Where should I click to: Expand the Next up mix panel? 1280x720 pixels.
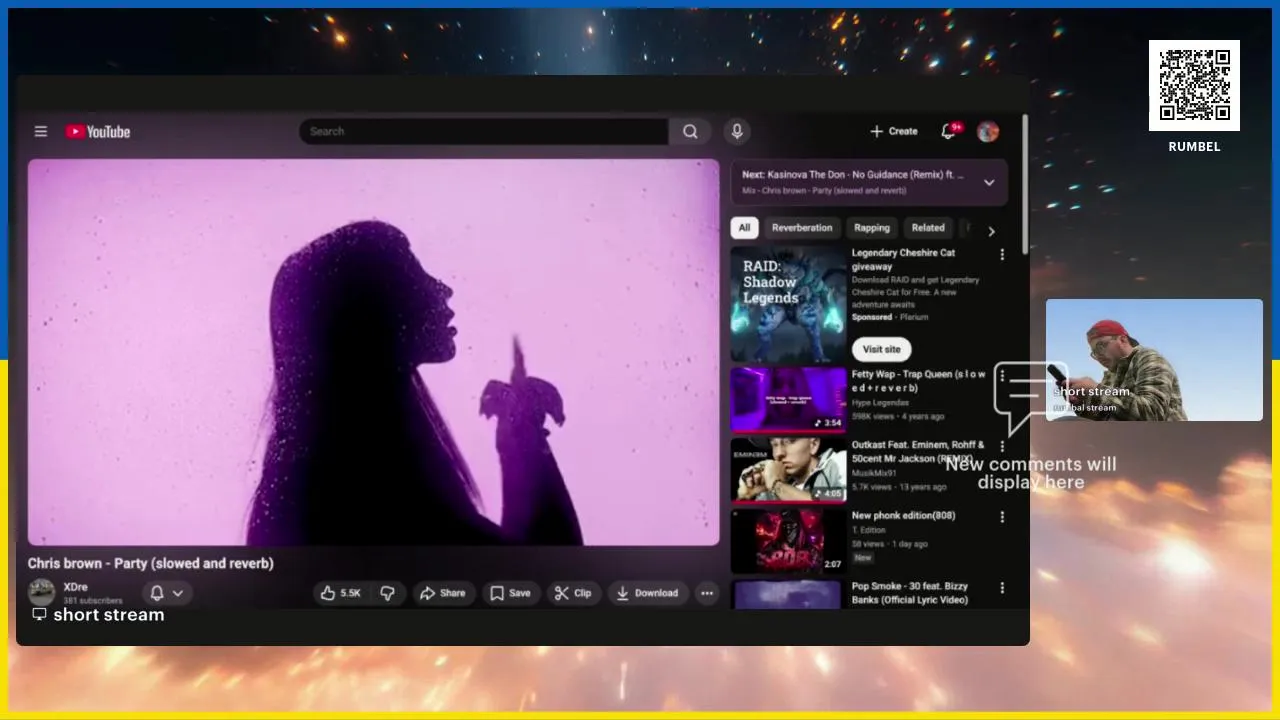click(x=989, y=182)
